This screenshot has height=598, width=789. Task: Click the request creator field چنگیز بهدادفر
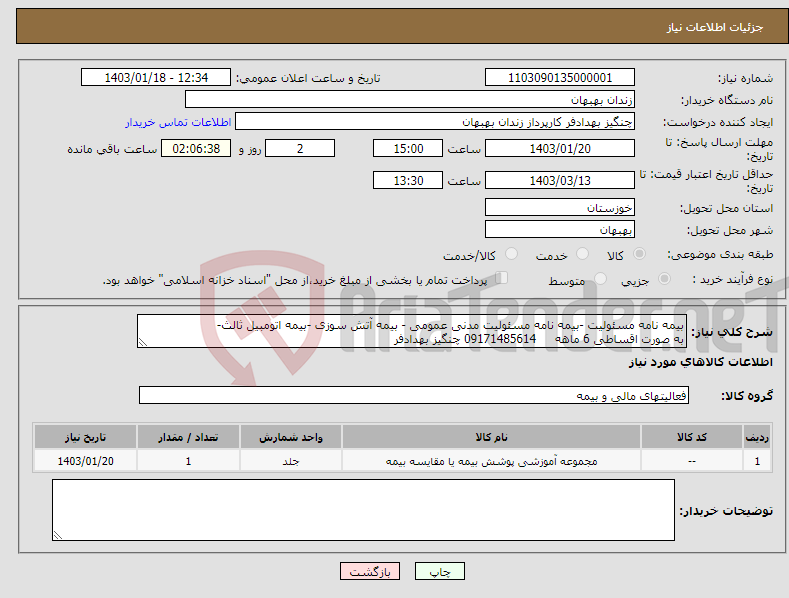pyautogui.click(x=435, y=122)
